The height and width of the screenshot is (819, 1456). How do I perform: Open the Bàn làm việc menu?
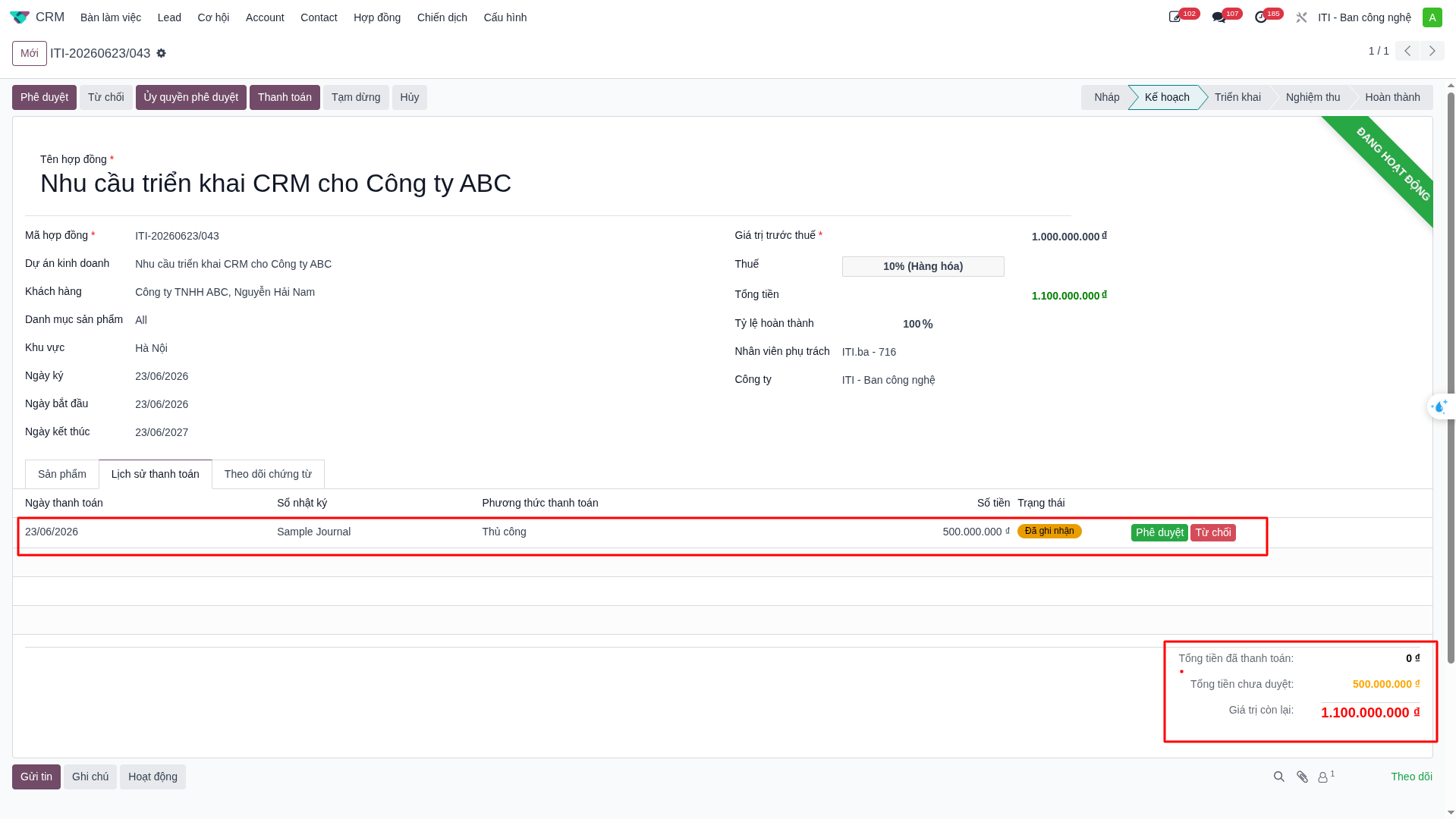tap(111, 17)
